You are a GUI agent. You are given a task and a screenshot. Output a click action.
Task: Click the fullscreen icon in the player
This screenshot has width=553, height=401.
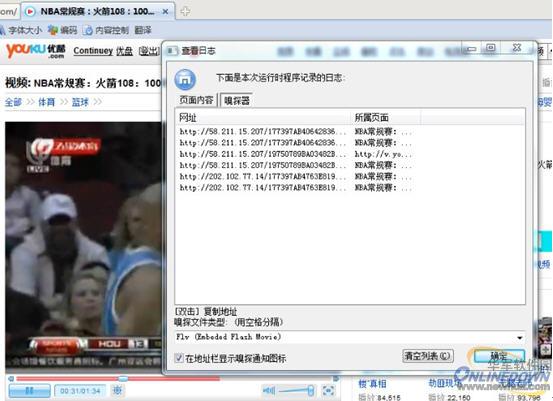(x=328, y=390)
